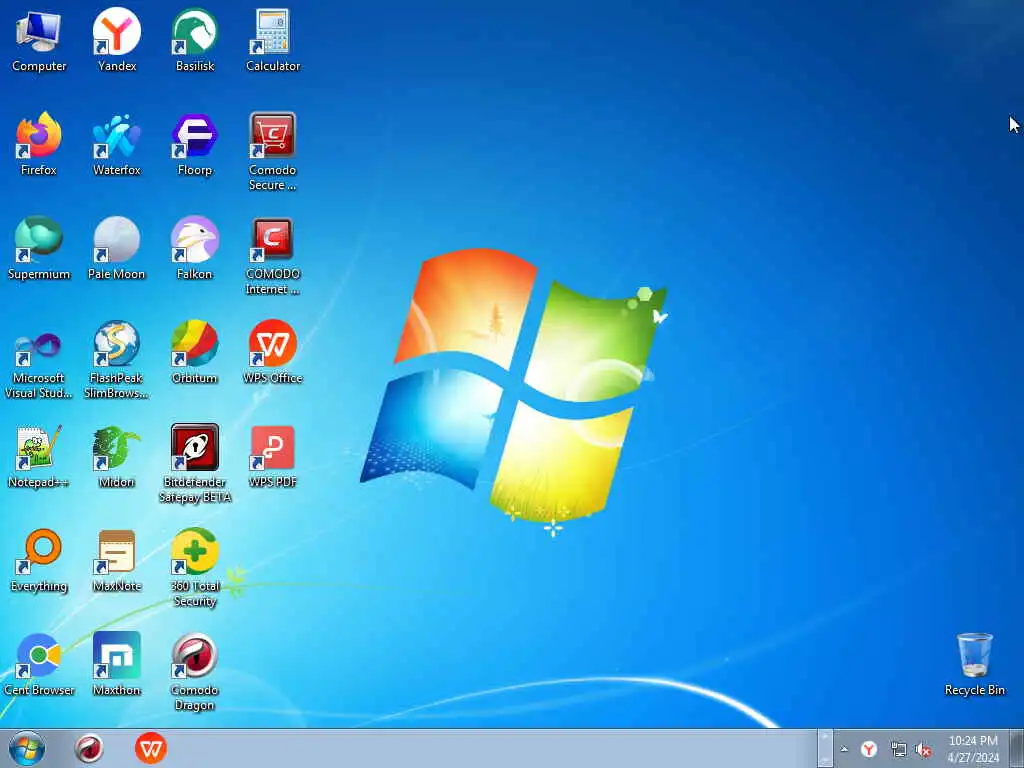The width and height of the screenshot is (1024, 768).
Task: Click the Yandex tray icon
Action: [869, 750]
